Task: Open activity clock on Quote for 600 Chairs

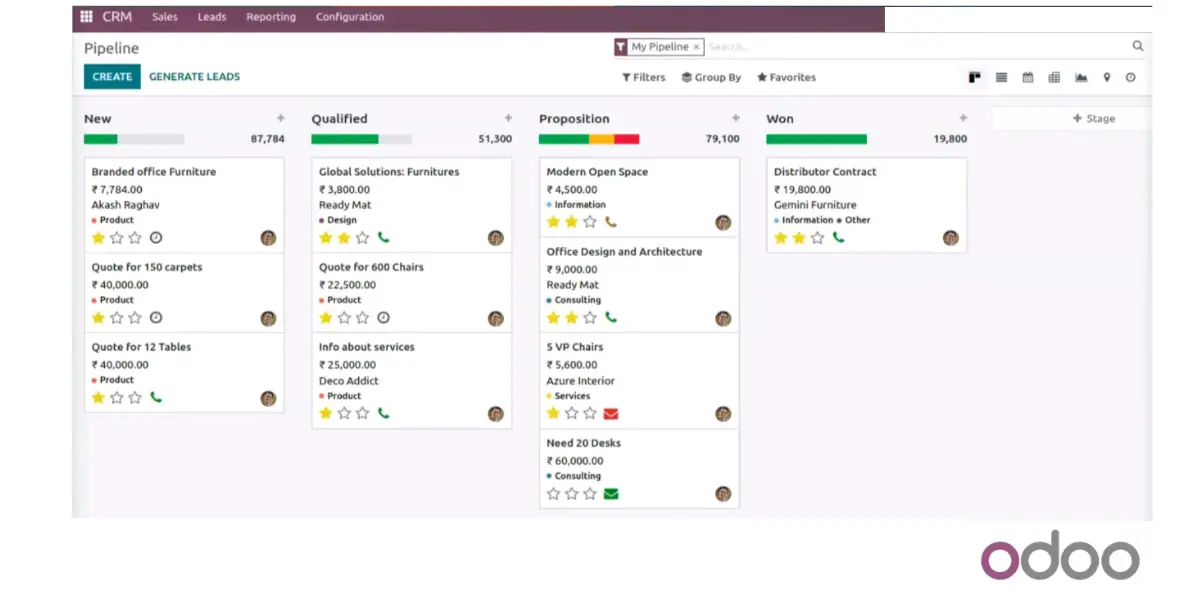Action: (x=383, y=318)
